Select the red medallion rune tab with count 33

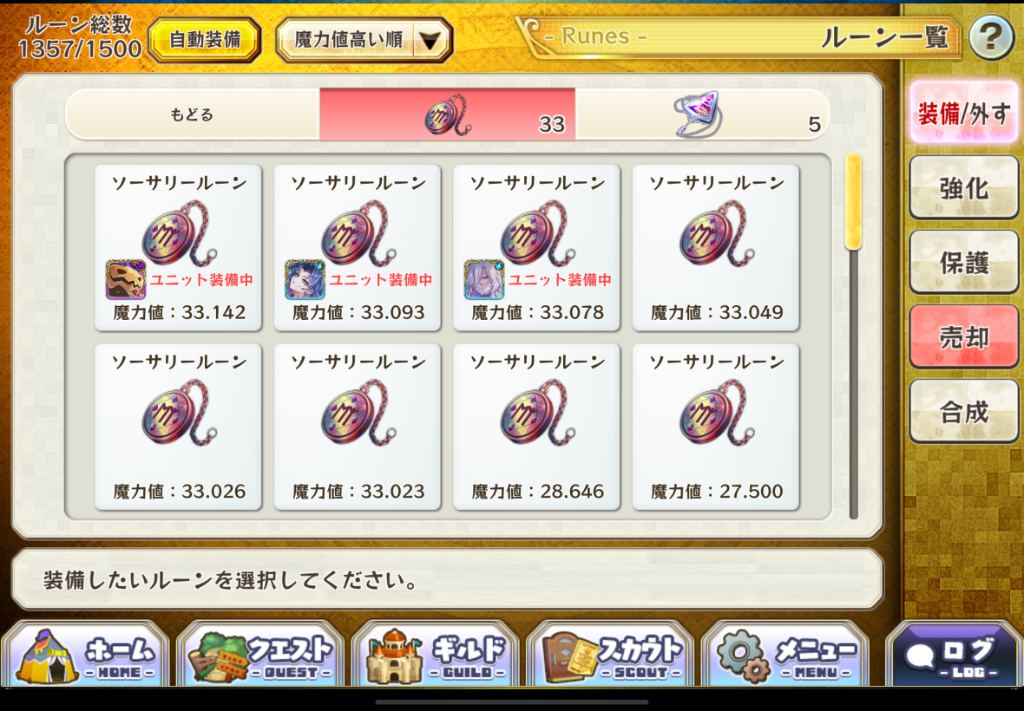[x=447, y=114]
